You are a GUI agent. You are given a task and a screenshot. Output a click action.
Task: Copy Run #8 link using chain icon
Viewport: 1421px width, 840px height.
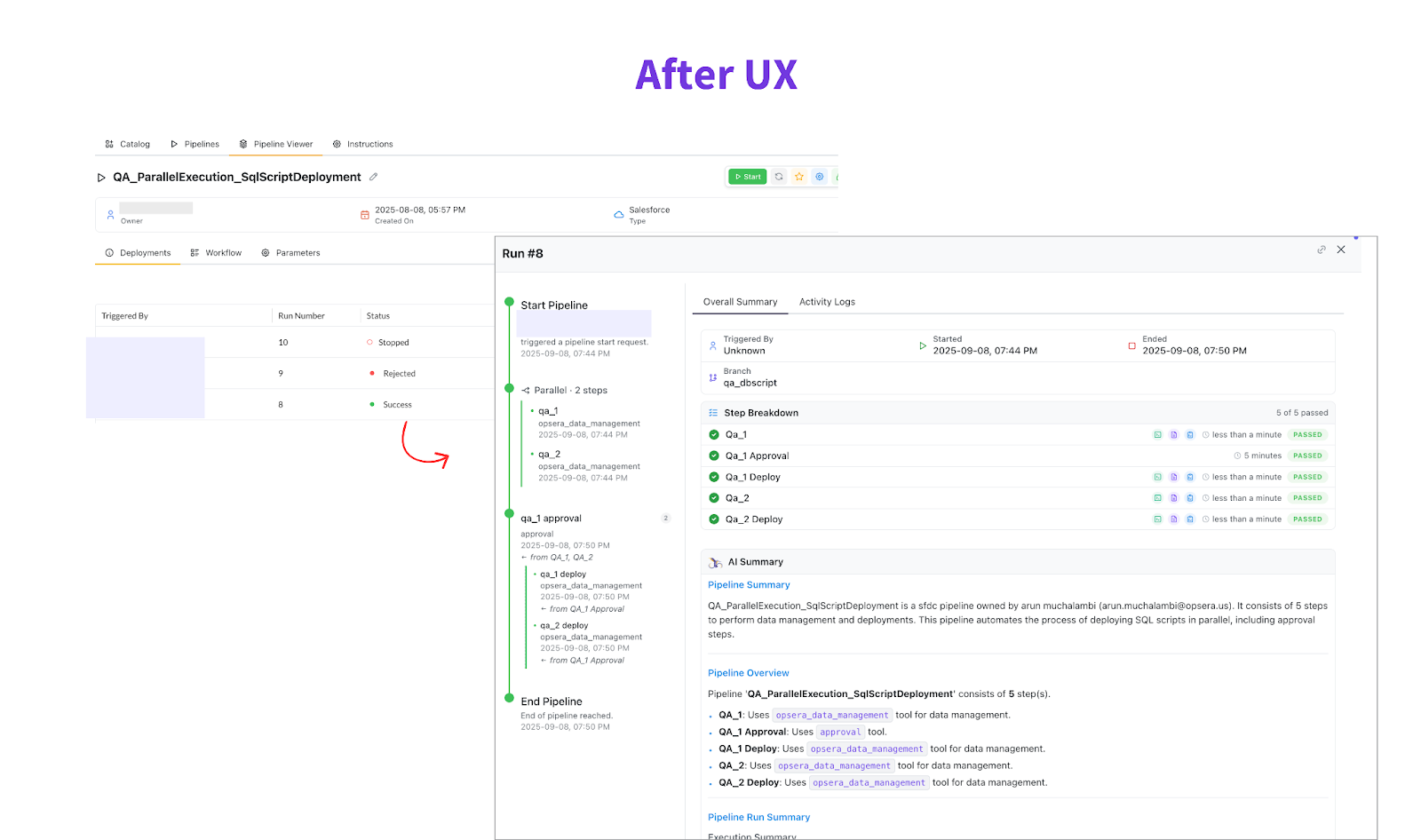pos(1322,250)
